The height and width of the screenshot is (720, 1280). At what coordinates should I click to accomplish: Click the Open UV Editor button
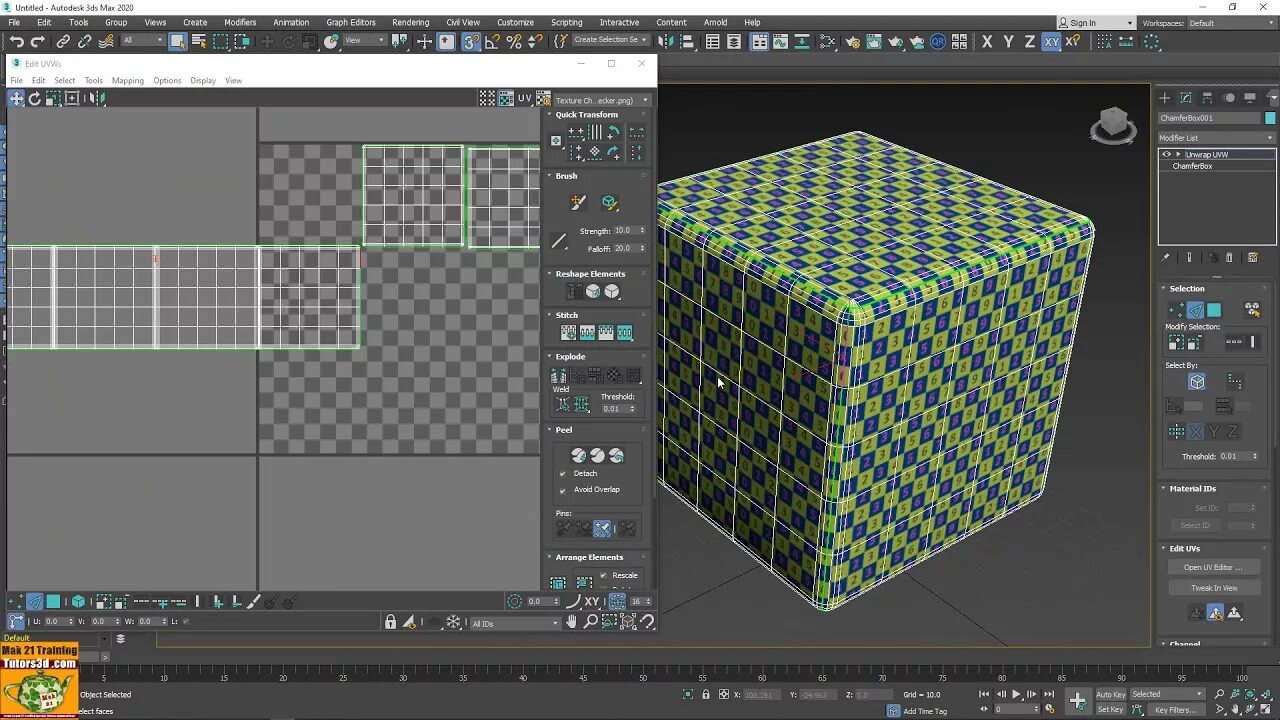click(x=1214, y=567)
